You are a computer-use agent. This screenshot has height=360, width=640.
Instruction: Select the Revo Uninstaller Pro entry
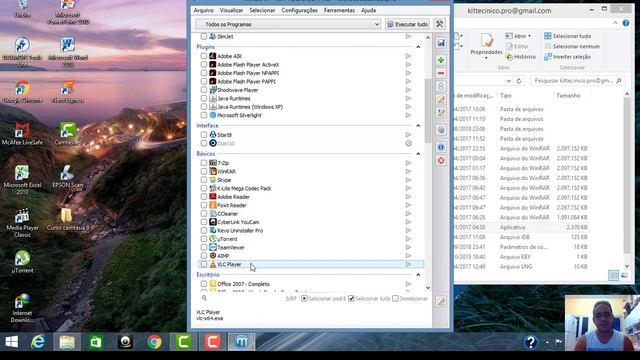coord(240,231)
